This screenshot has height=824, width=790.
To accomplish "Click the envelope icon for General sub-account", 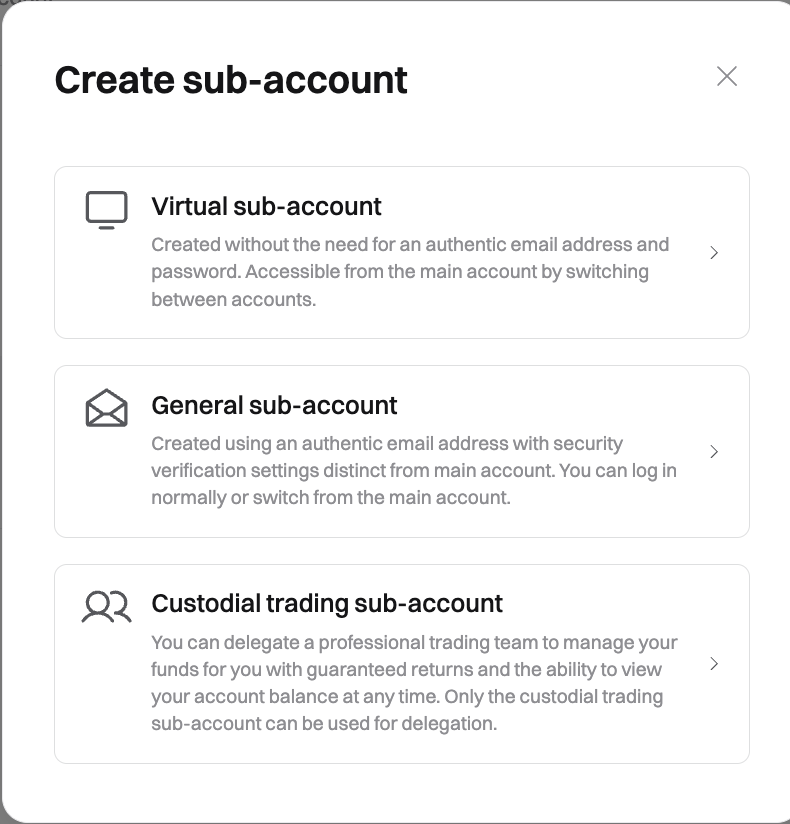I will pos(107,408).
